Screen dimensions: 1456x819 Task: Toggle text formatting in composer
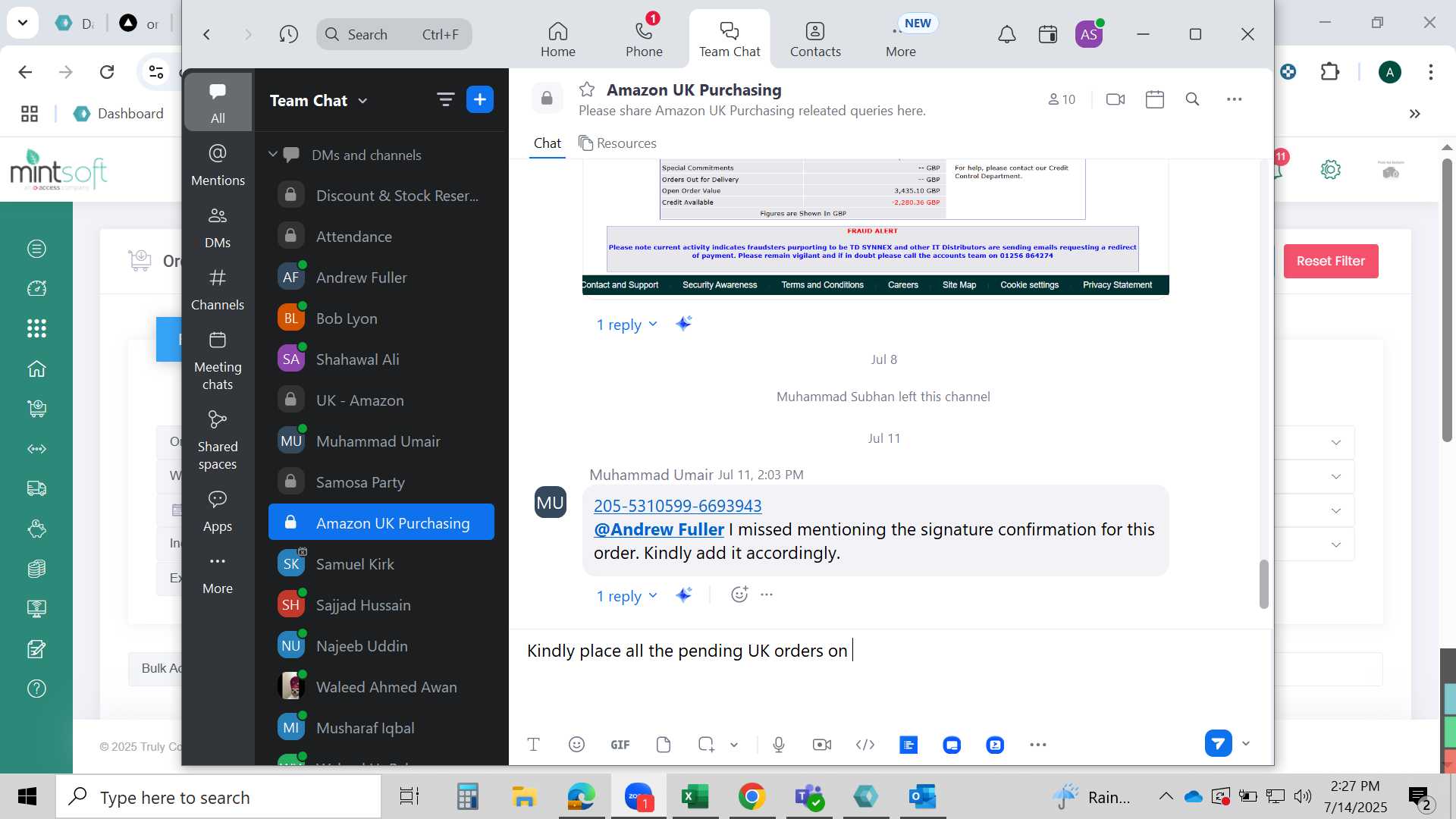533,745
